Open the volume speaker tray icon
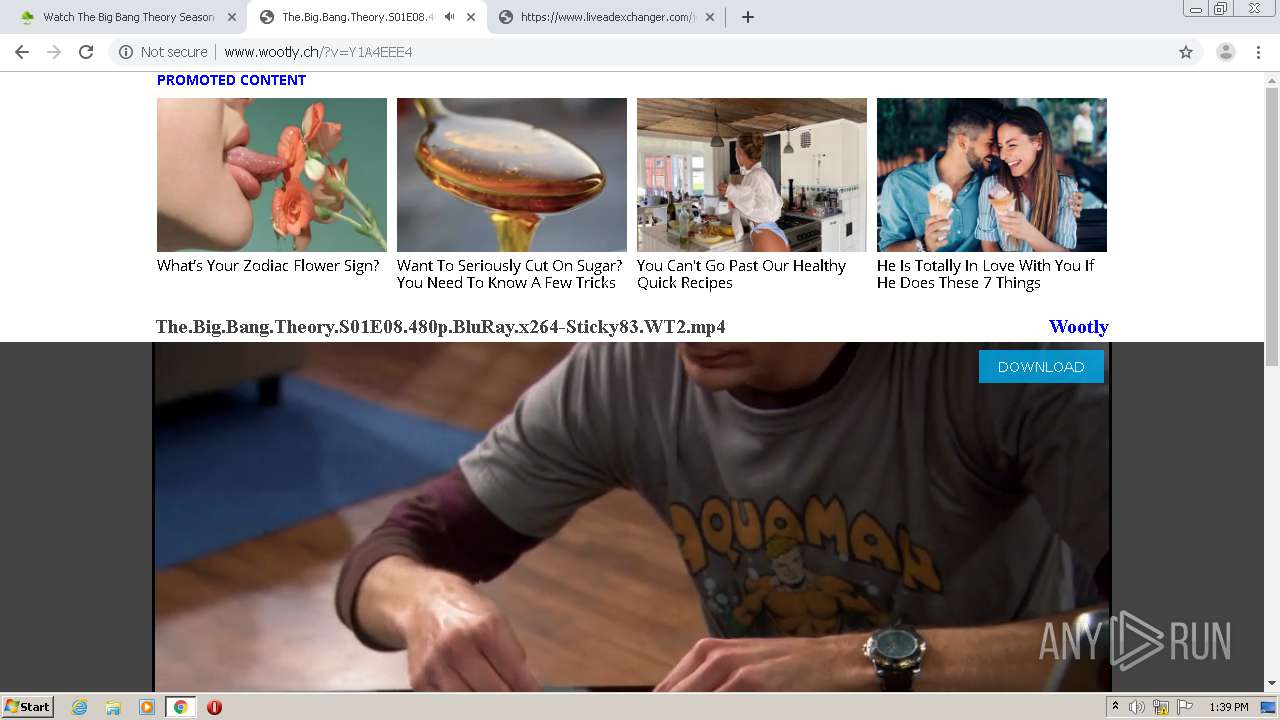Image resolution: width=1280 pixels, height=720 pixels. 1137,707
